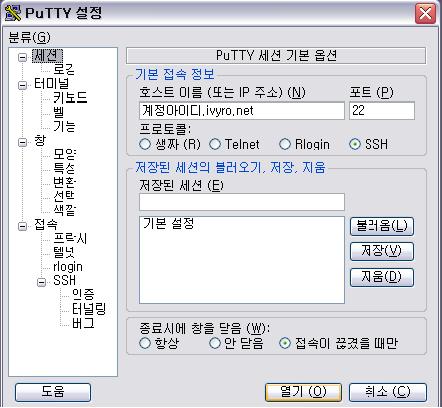442x408 pixels.
Task: Click the 불러옴(L) load button
Action: click(x=382, y=226)
